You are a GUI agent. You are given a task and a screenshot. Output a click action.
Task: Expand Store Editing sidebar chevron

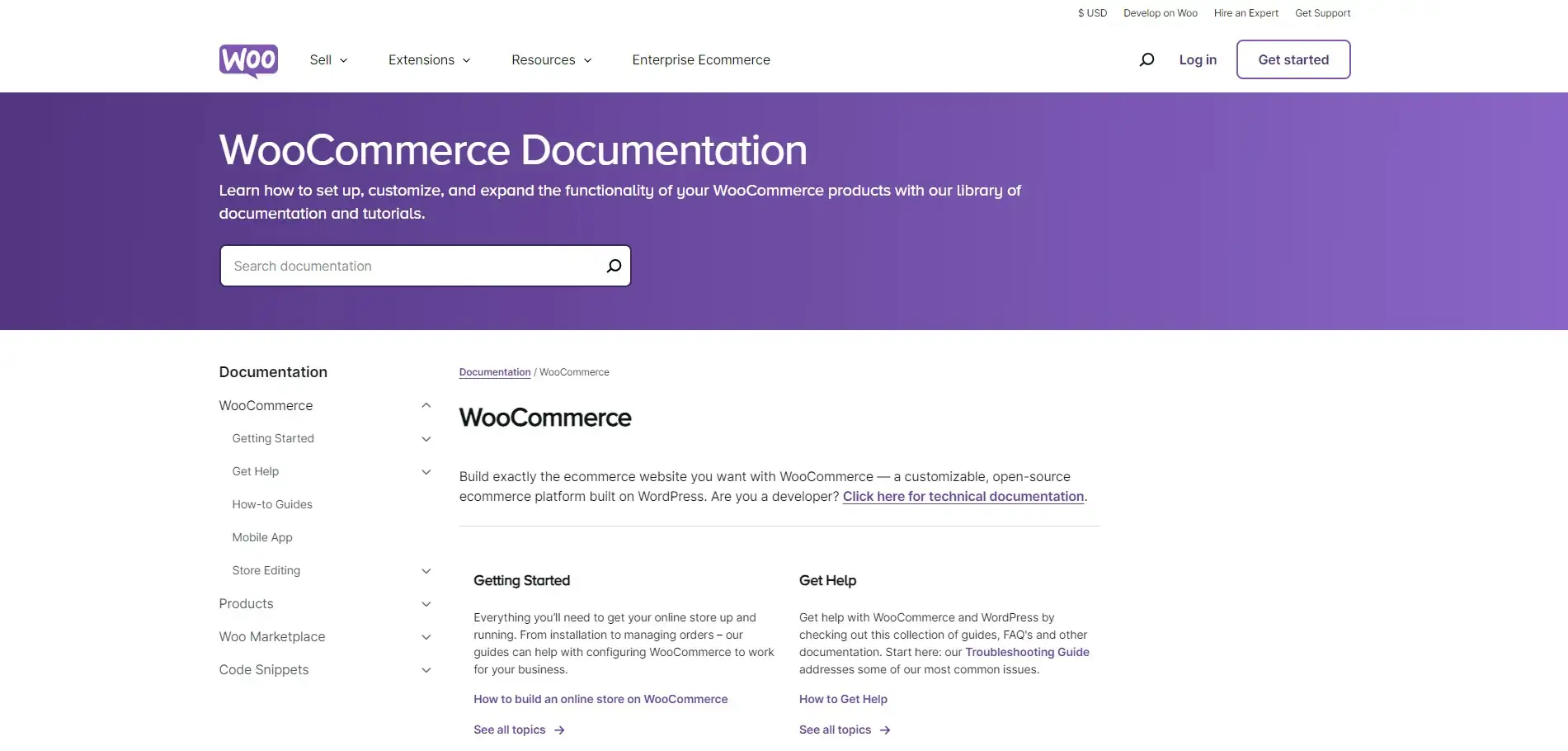(x=426, y=570)
